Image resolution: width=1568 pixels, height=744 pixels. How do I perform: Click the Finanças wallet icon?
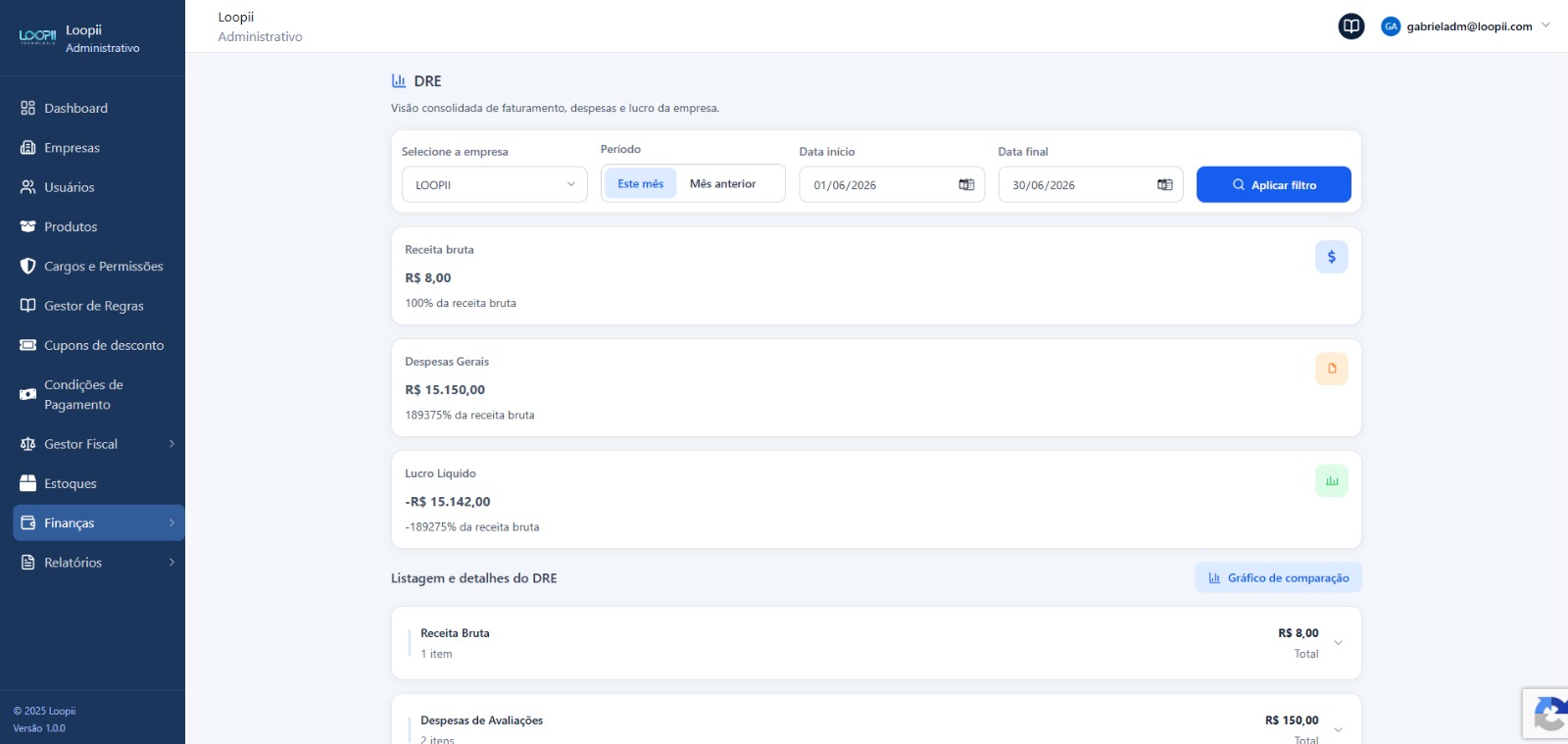(x=27, y=522)
